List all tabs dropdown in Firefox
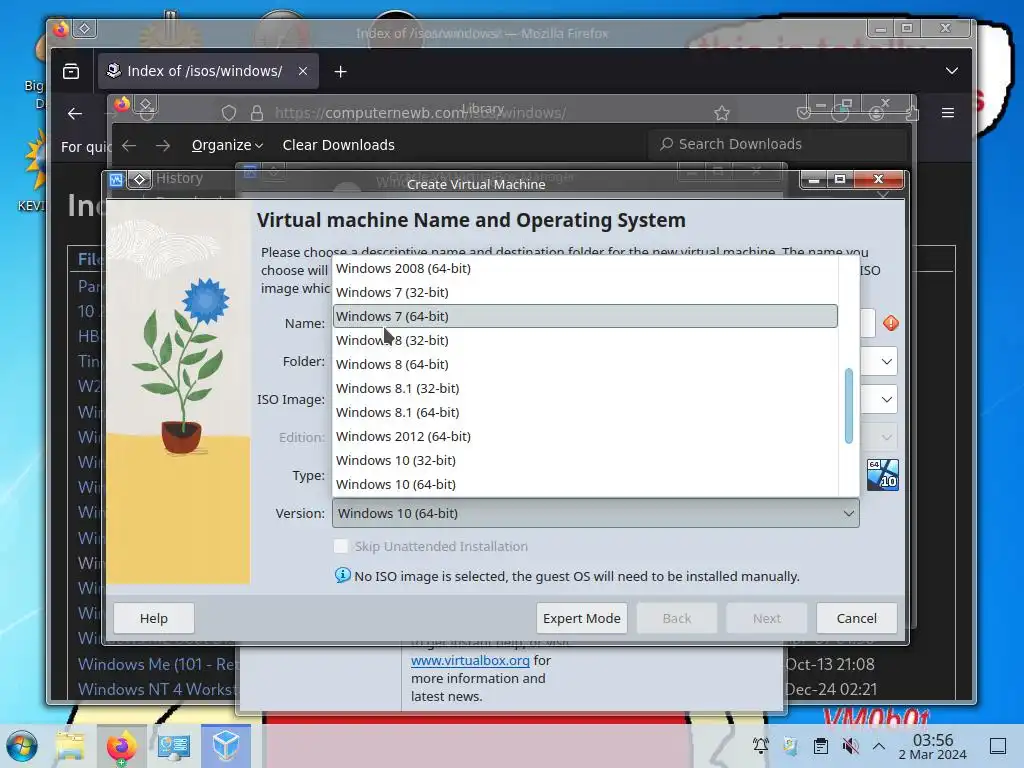This screenshot has height=768, width=1024. [952, 71]
